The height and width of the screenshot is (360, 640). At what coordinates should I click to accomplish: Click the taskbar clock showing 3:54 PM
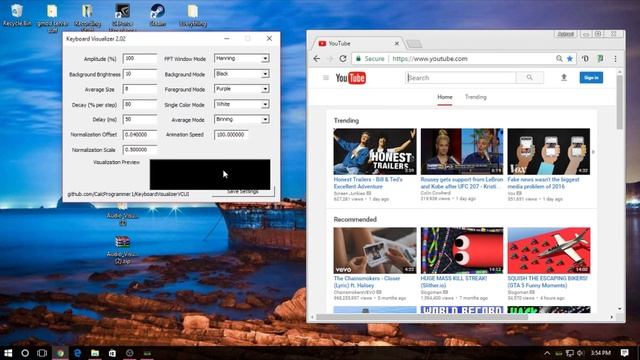point(600,353)
